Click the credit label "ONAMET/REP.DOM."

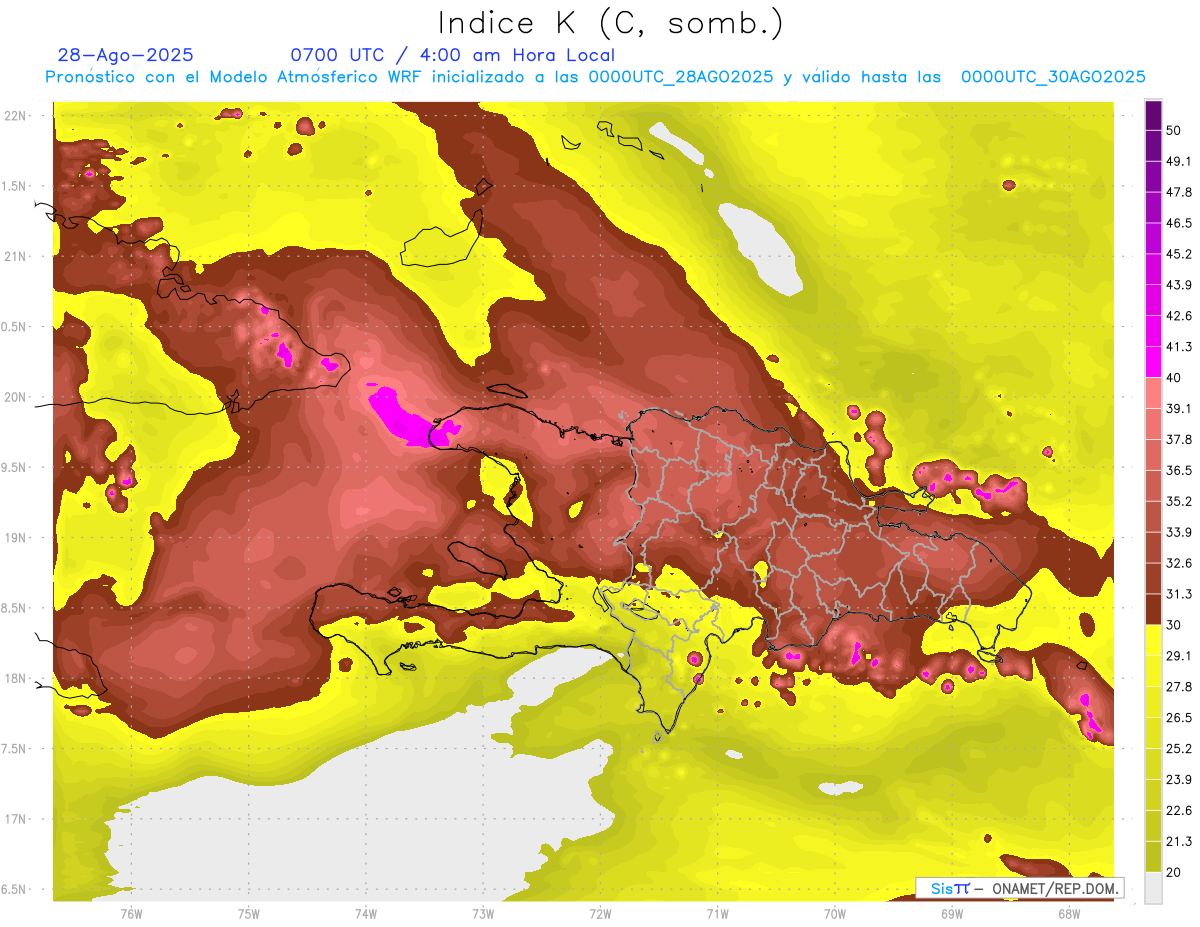[1054, 888]
